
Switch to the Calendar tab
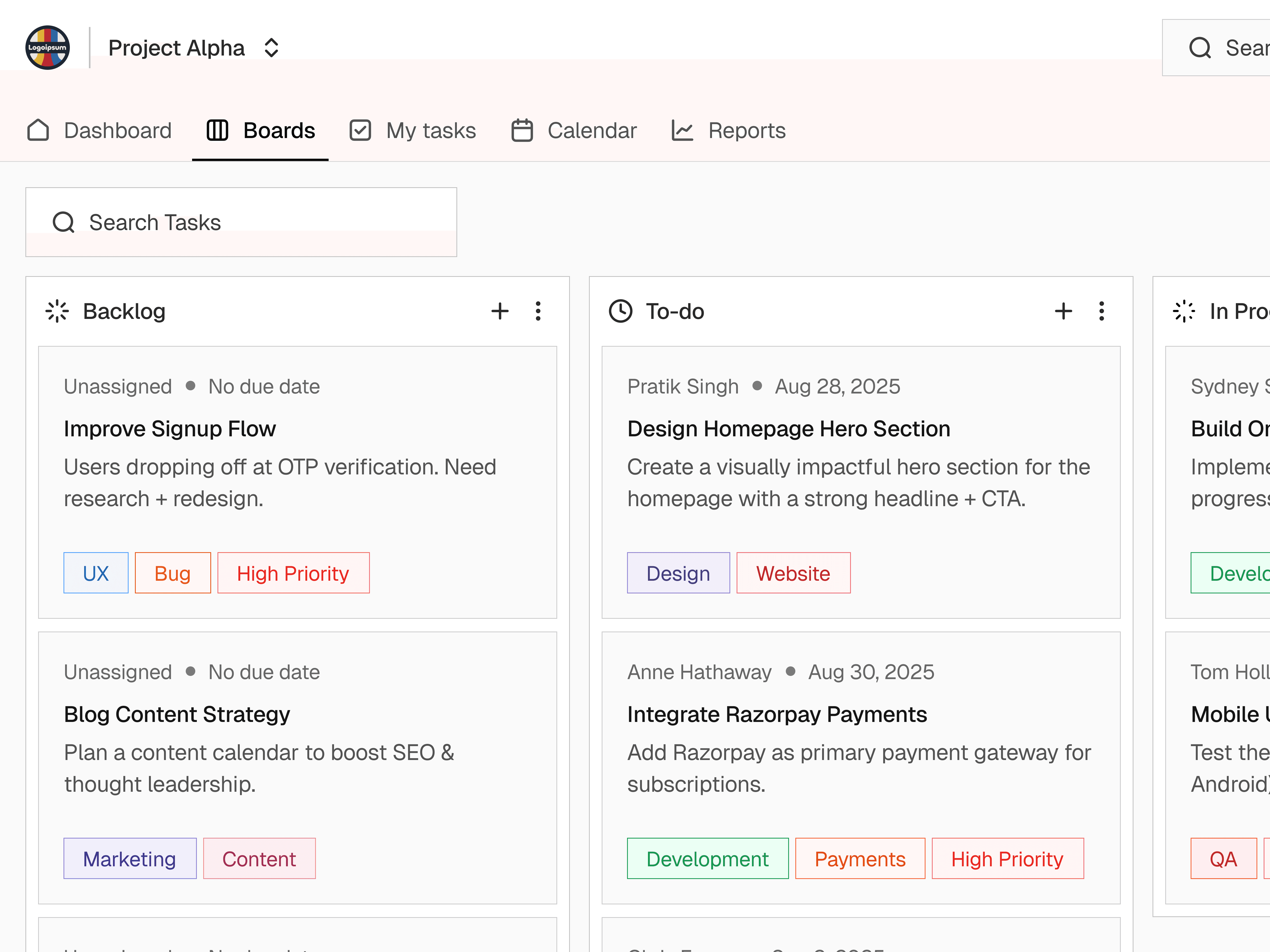[574, 130]
